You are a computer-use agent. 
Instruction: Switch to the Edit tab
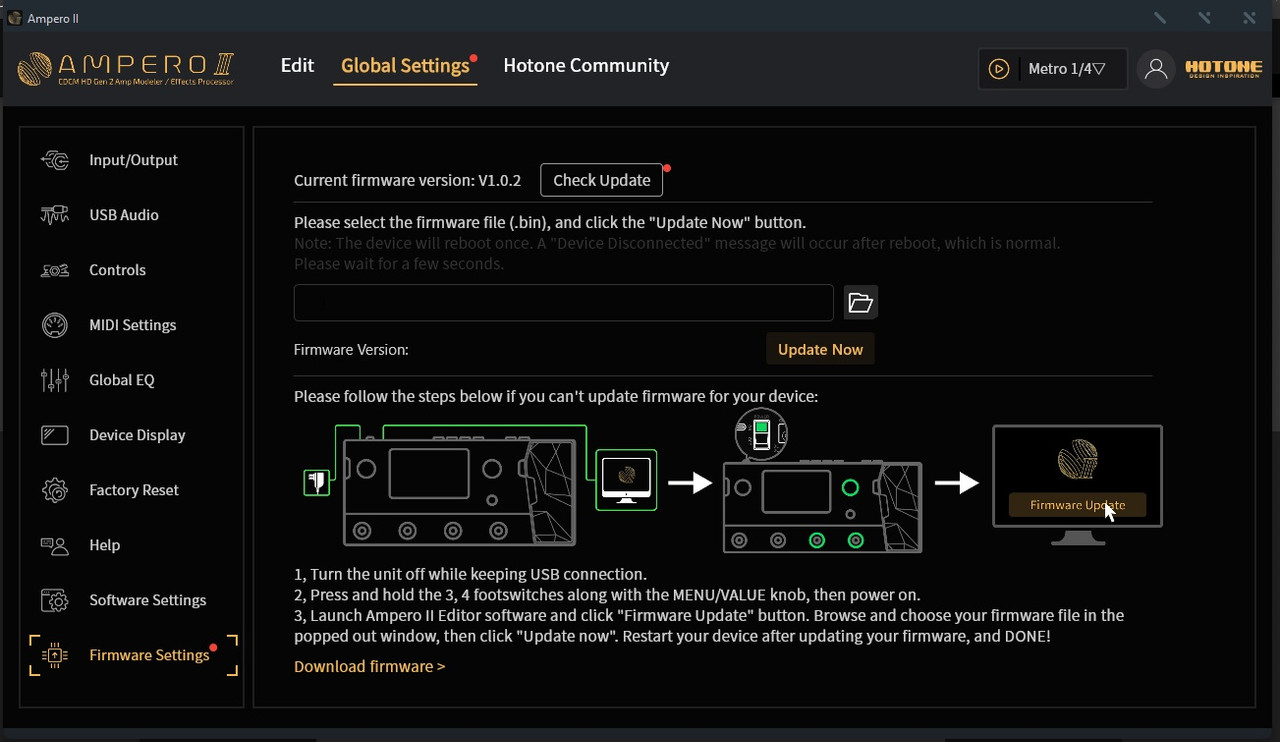[297, 65]
